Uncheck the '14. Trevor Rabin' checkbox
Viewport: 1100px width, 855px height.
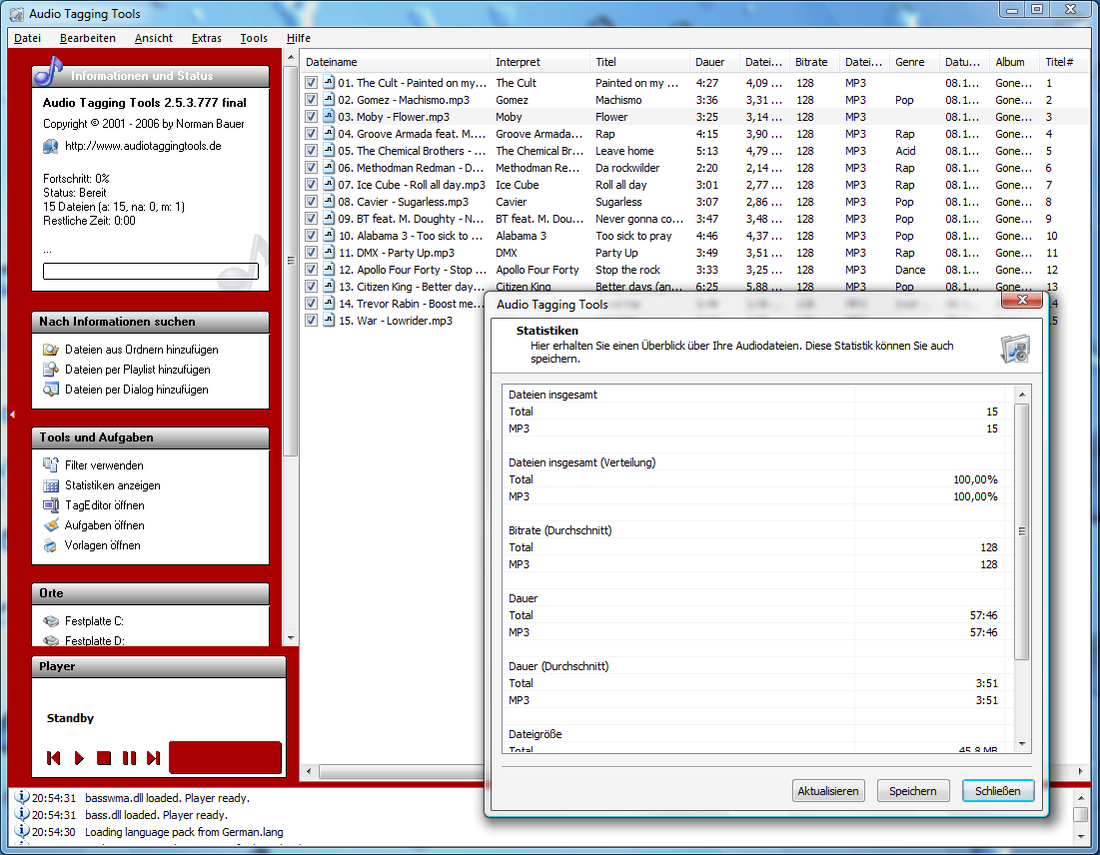click(x=311, y=304)
